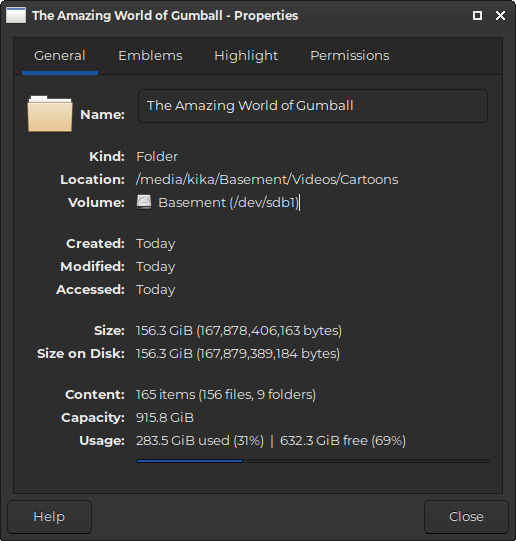The height and width of the screenshot is (541, 516).
Task: Click the usage text showing 632.3 GiB free
Action: point(343,441)
